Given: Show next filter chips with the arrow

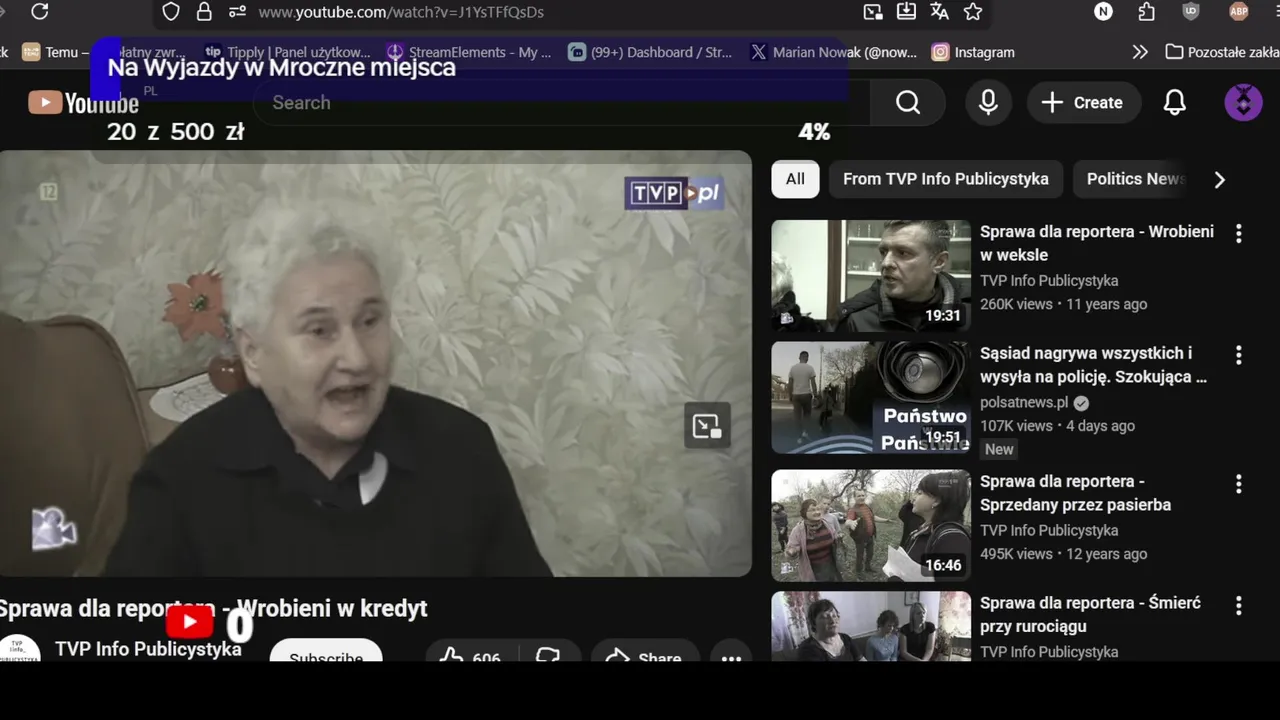Looking at the screenshot, I should 1219,180.
